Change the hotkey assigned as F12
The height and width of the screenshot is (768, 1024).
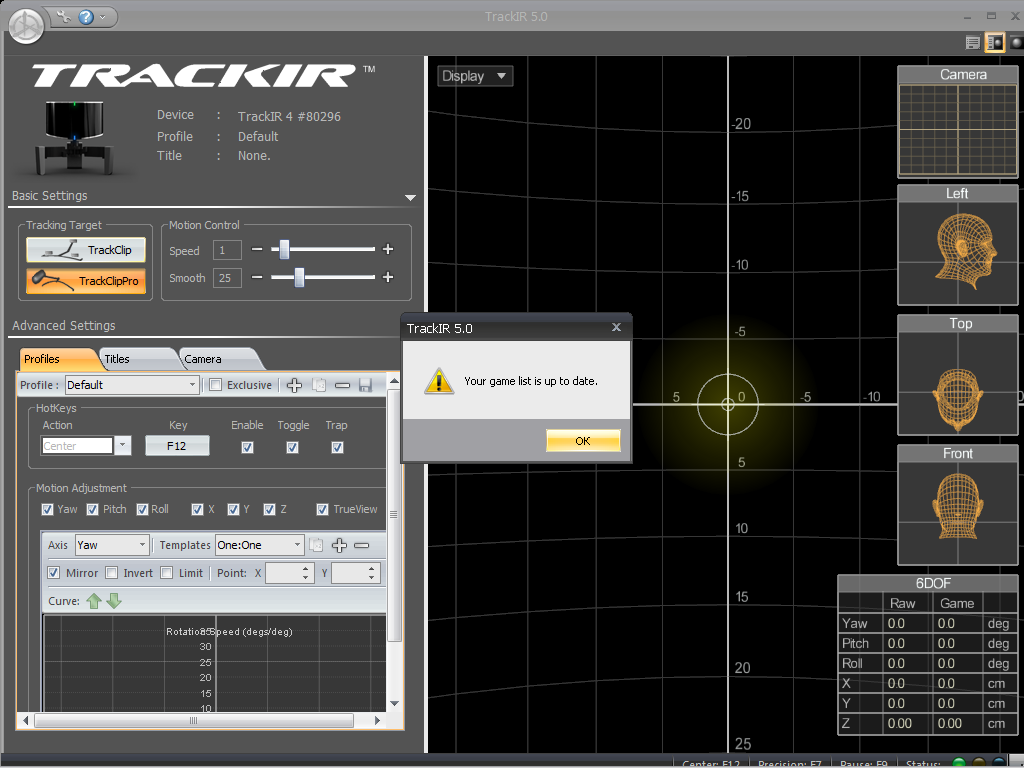[x=177, y=446]
